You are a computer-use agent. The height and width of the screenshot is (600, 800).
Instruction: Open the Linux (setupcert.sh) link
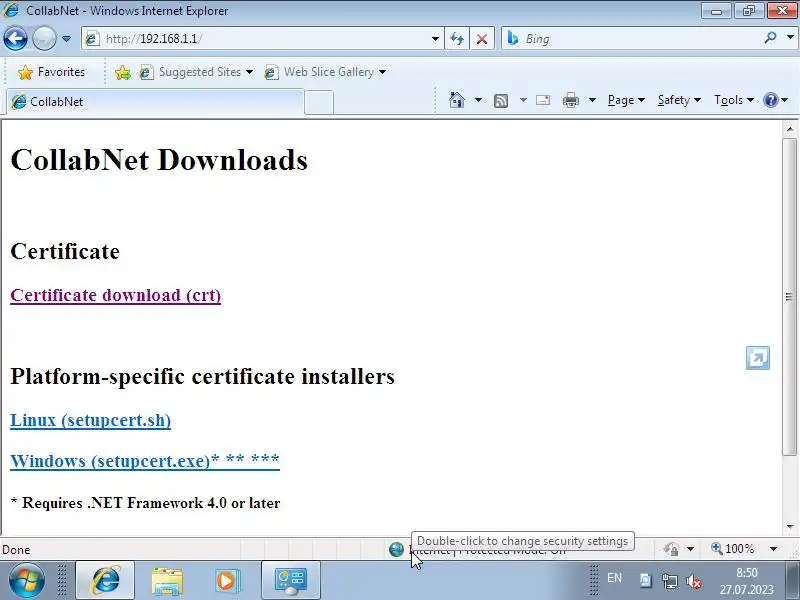[91, 420]
